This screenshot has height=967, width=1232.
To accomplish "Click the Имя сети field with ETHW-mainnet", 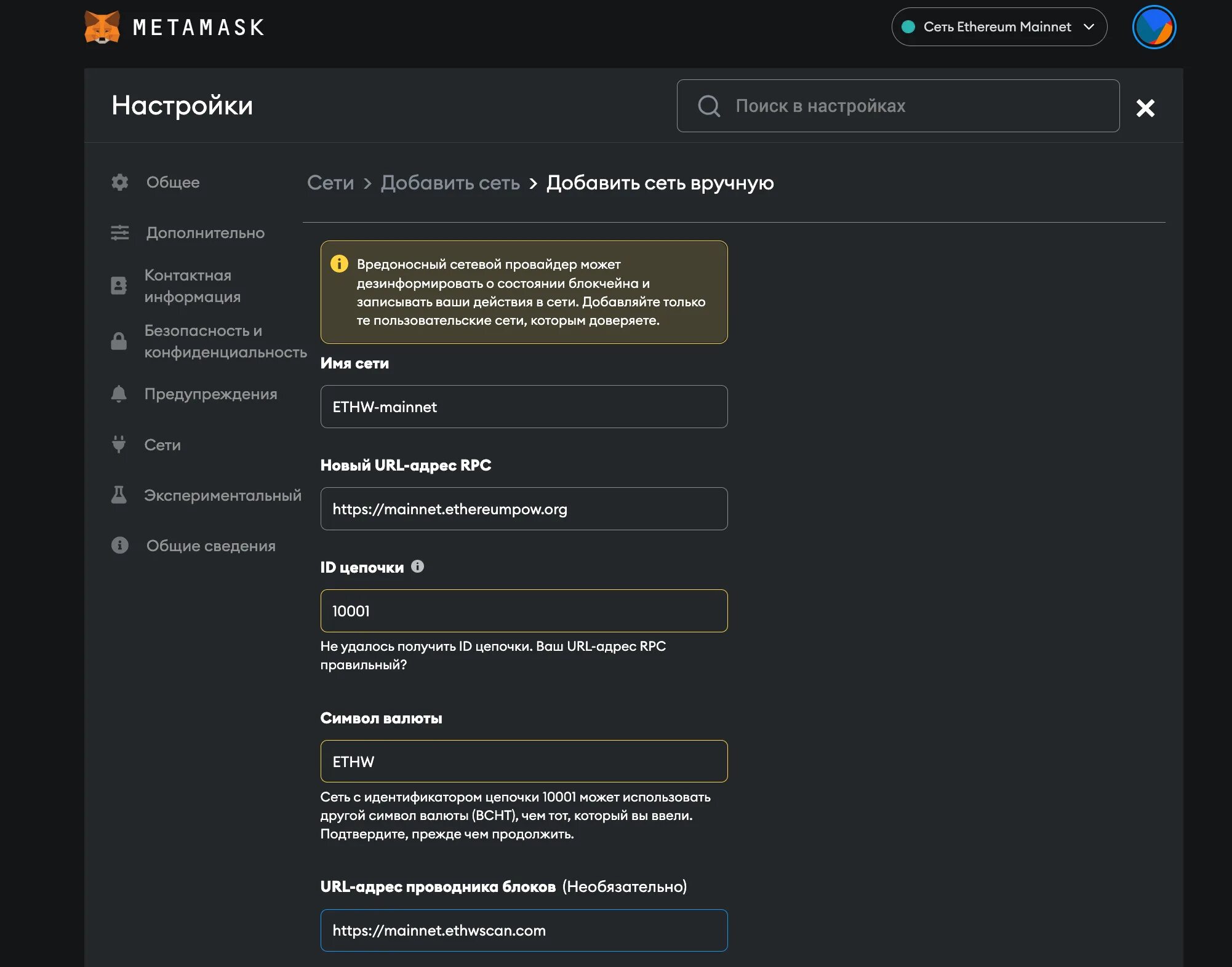I will pyautogui.click(x=524, y=407).
